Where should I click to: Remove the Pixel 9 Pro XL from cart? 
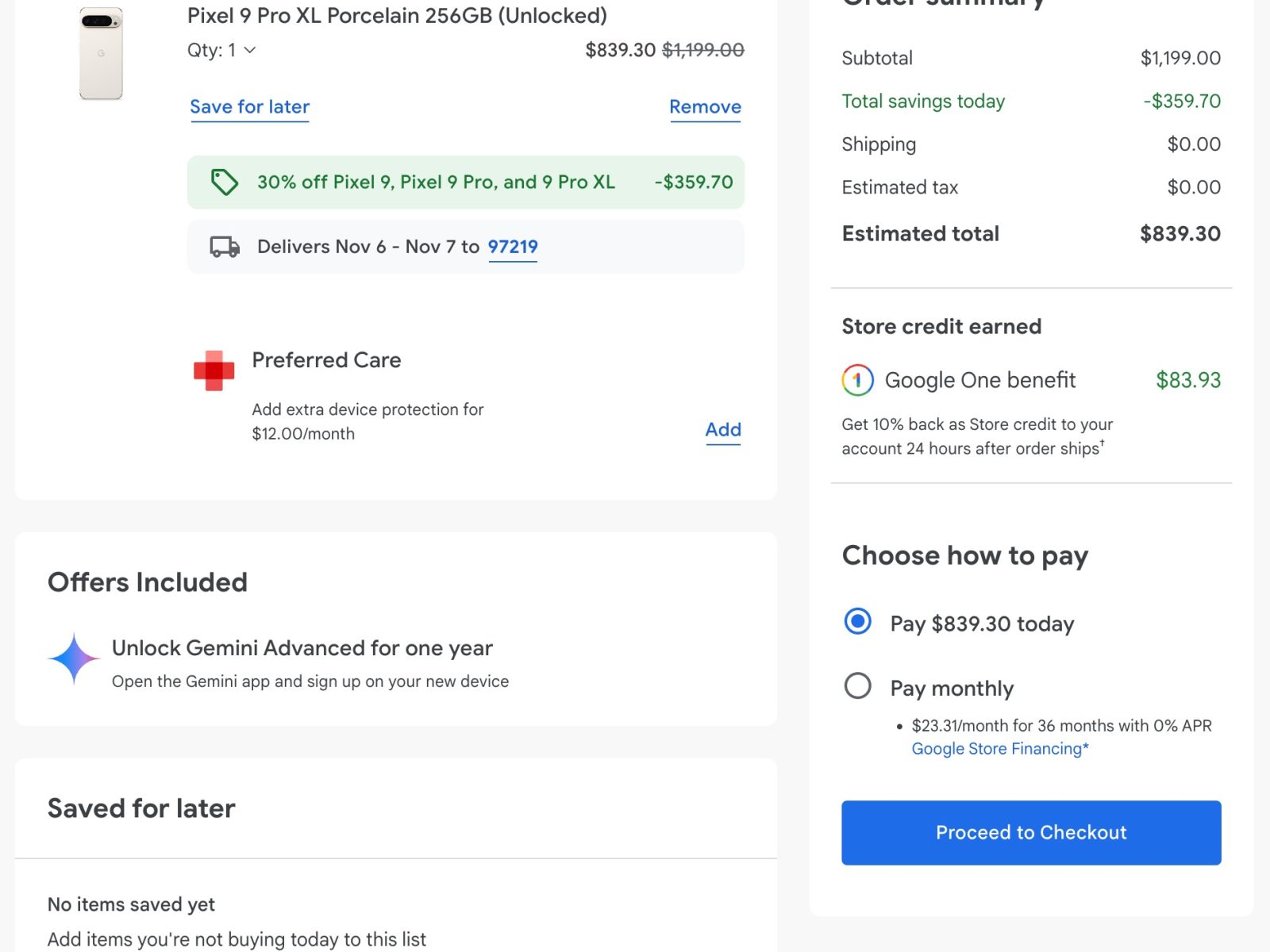click(705, 107)
